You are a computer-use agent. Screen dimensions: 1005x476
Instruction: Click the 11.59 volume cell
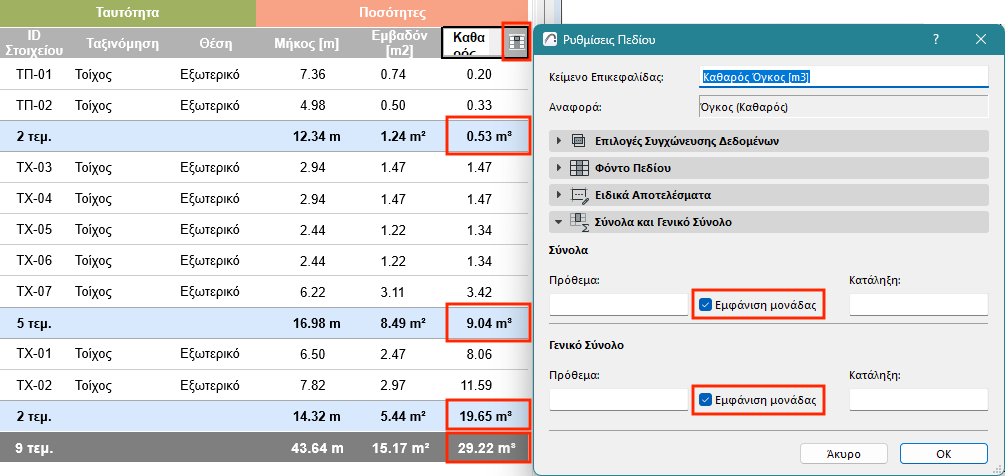(x=476, y=386)
